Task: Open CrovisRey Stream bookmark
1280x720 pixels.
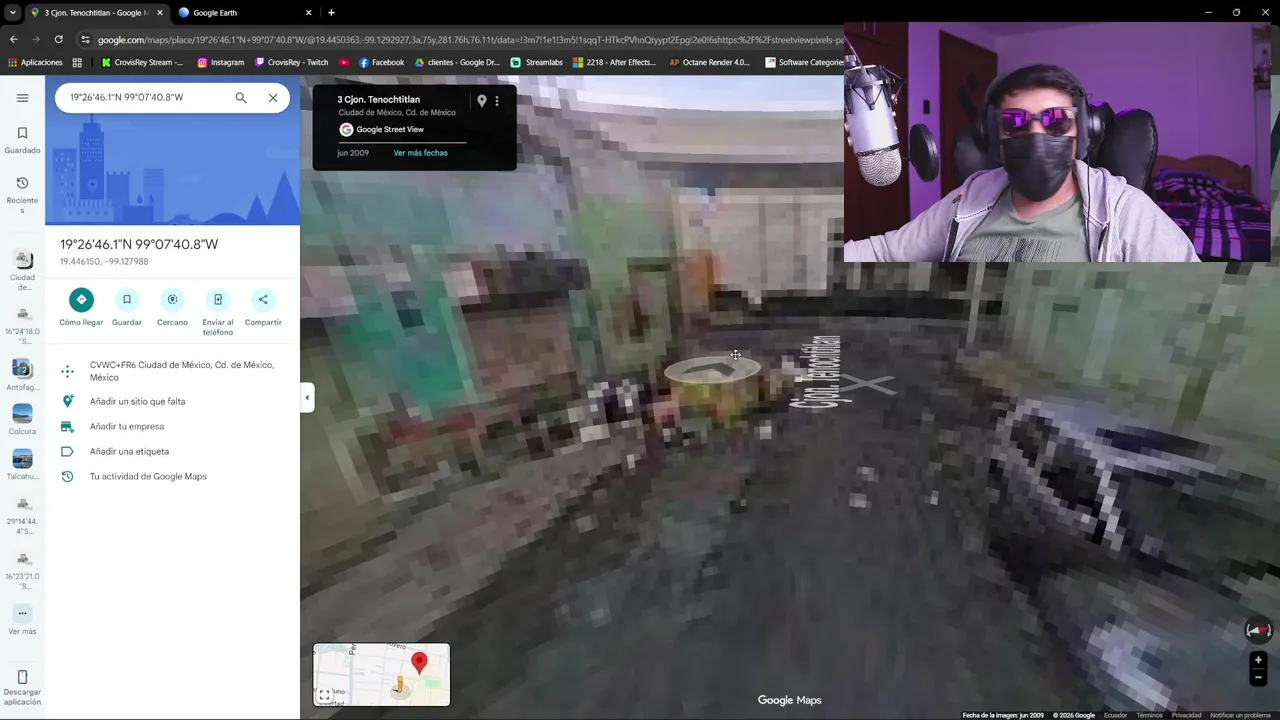Action: pyautogui.click(x=142, y=62)
